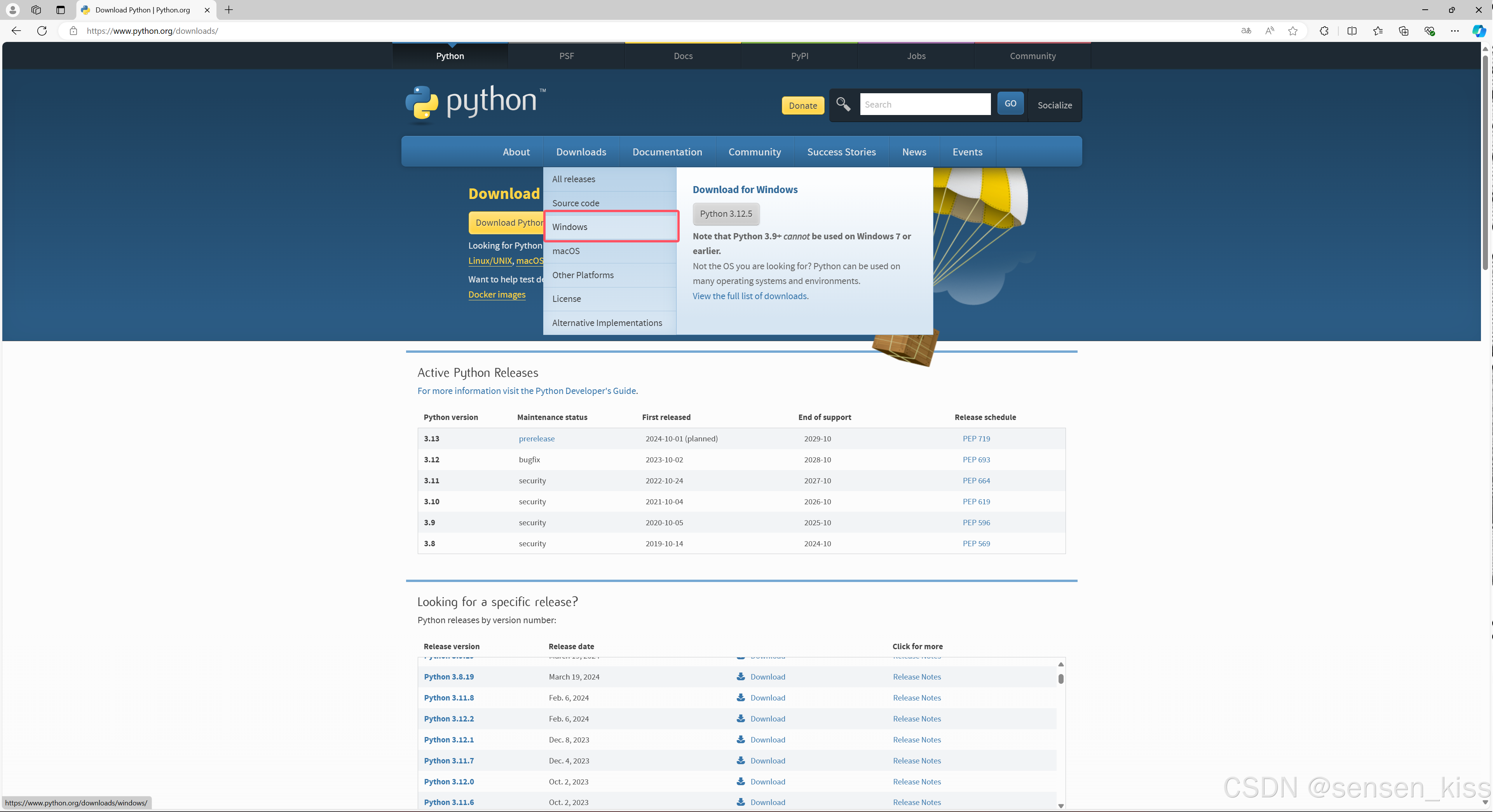Open the favorites list icon
Viewport: 1493px width, 812px height.
1378,31
